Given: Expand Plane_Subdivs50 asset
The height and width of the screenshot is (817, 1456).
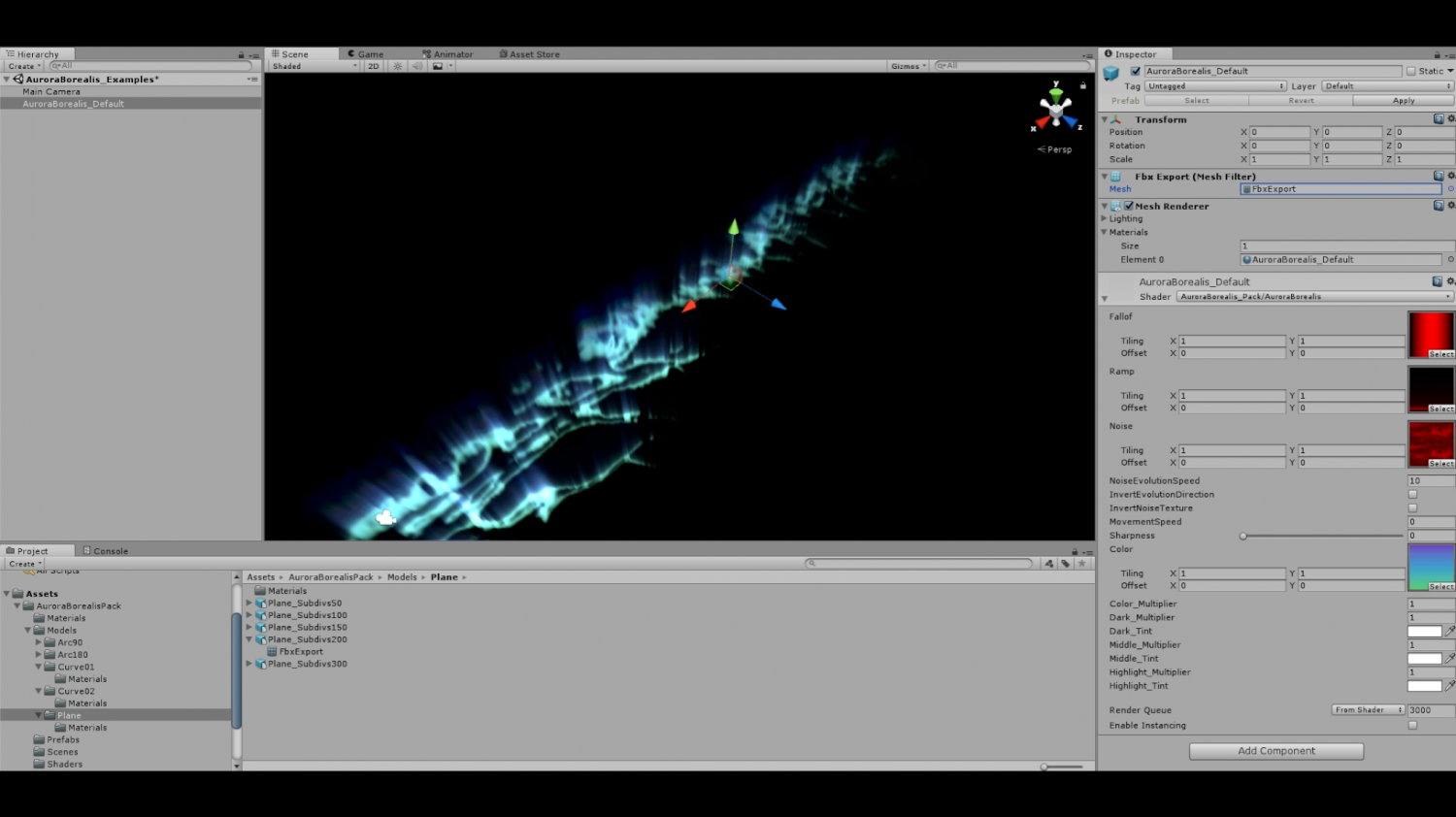Looking at the screenshot, I should (249, 603).
